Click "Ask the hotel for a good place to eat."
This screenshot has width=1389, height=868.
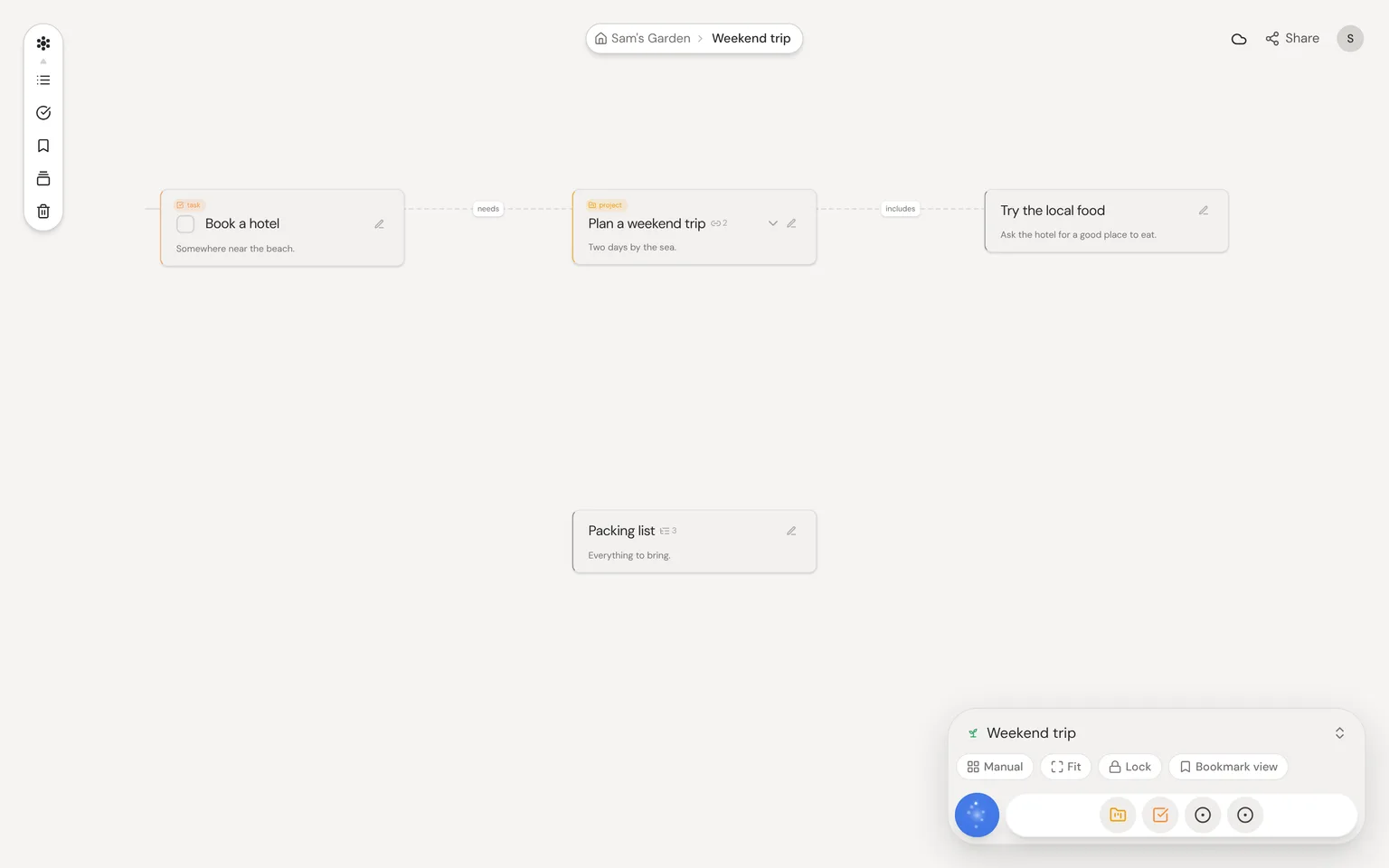[x=1078, y=235]
